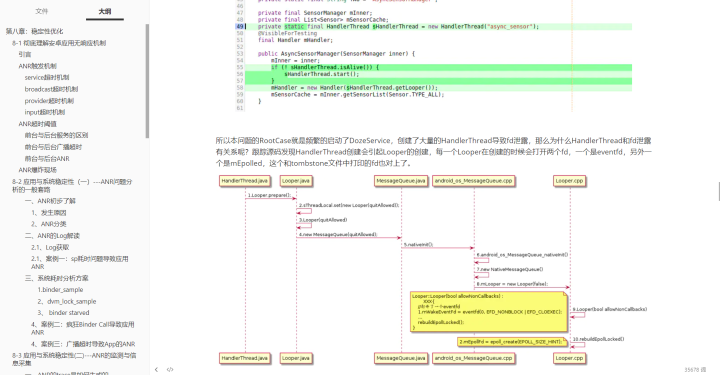Show word count in status bar
The width and height of the screenshot is (720, 375).
(695, 369)
